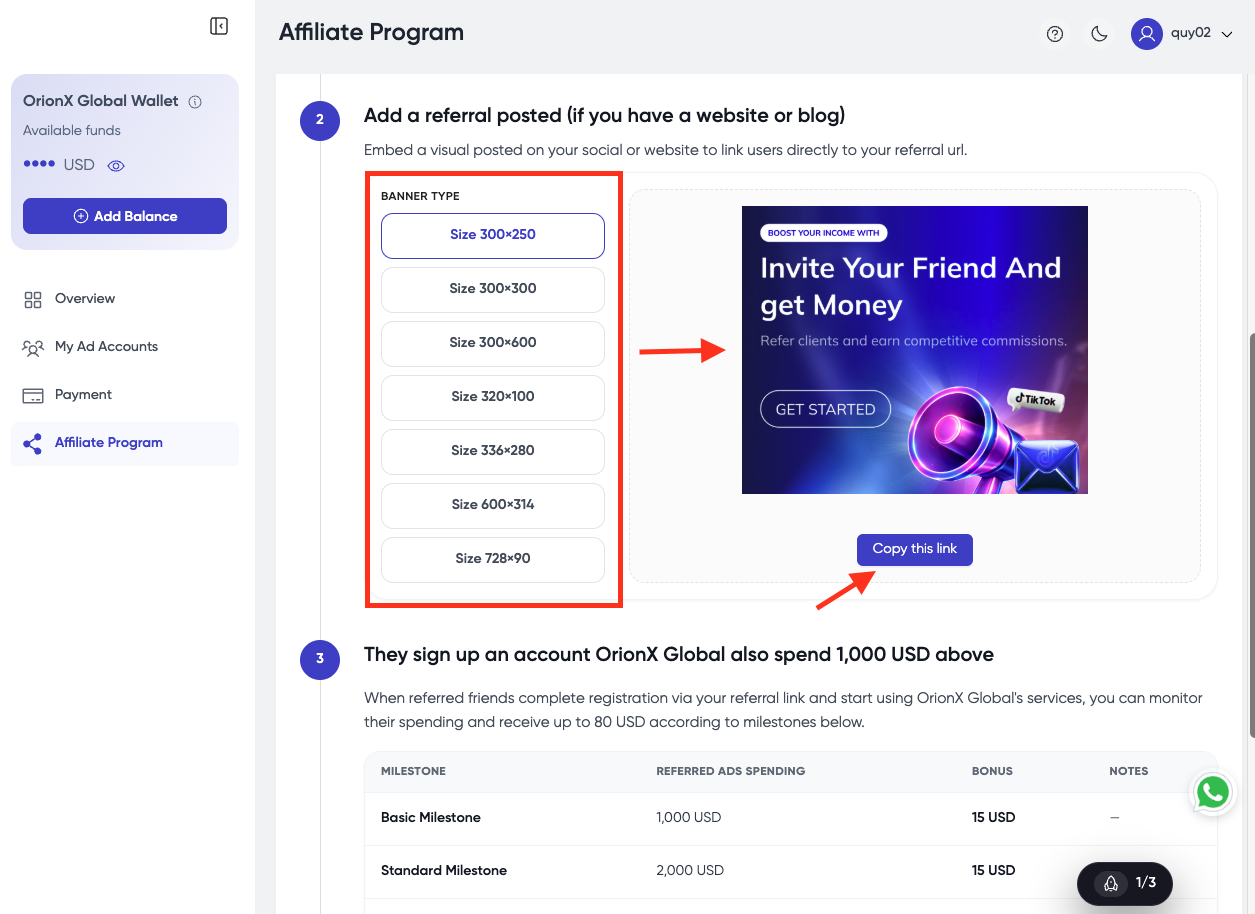Click the Basic Milestone 15 USD bonus
This screenshot has width=1255, height=914.
tap(993, 818)
